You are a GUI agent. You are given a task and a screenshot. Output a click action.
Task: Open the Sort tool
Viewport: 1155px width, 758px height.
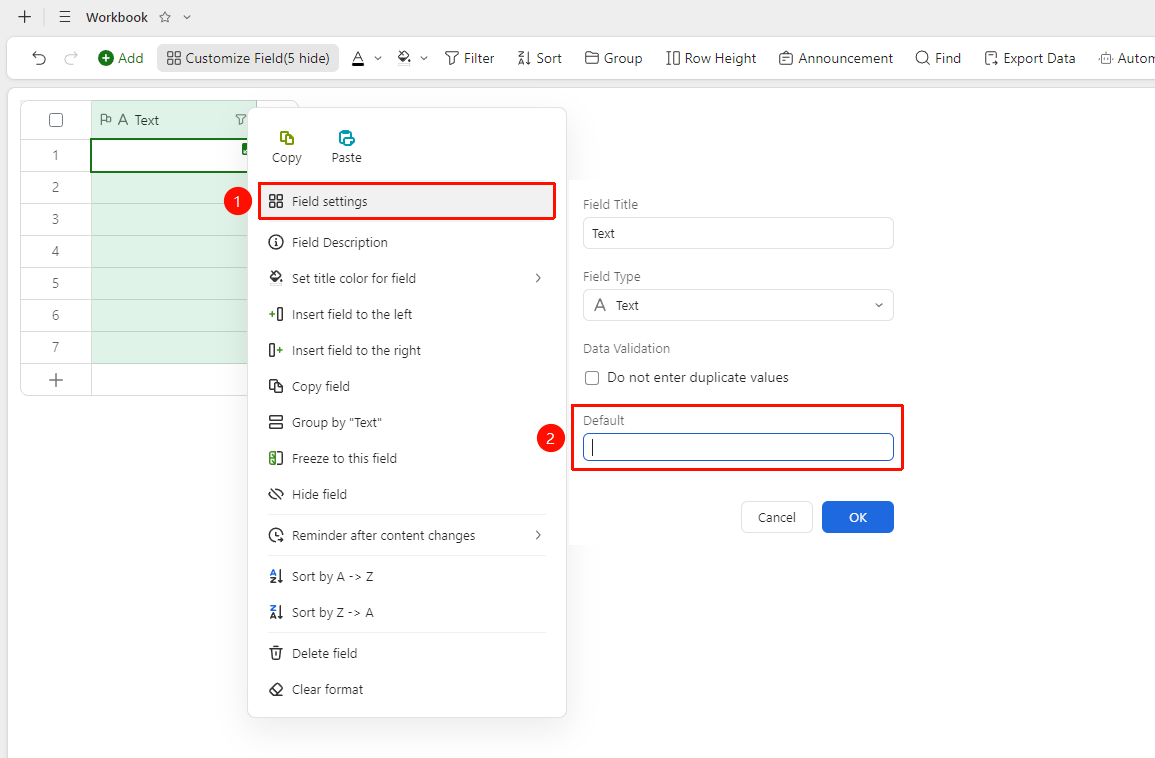[x=539, y=58]
